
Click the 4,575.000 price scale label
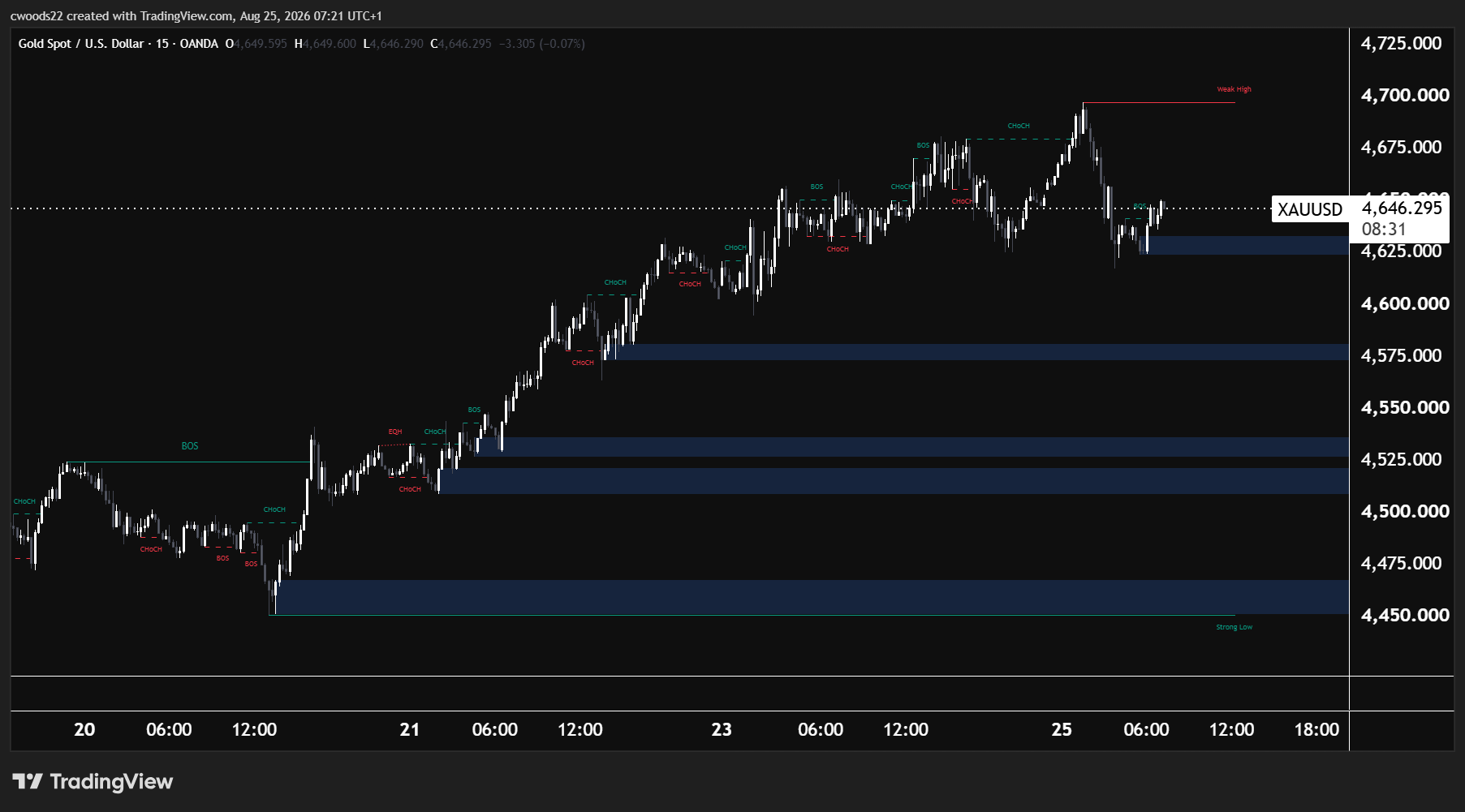pyautogui.click(x=1402, y=355)
